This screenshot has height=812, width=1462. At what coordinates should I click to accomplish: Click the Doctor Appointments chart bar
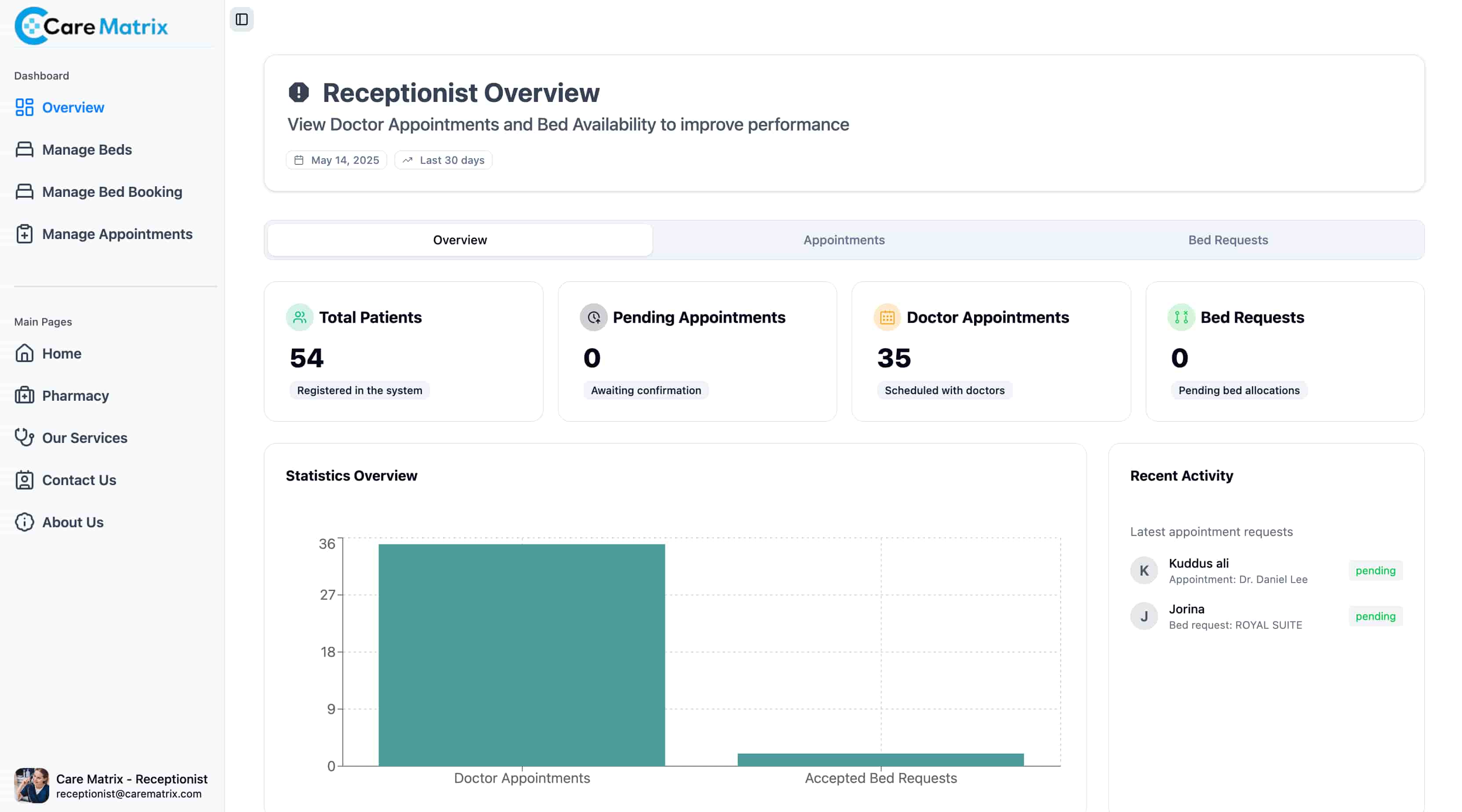522,655
